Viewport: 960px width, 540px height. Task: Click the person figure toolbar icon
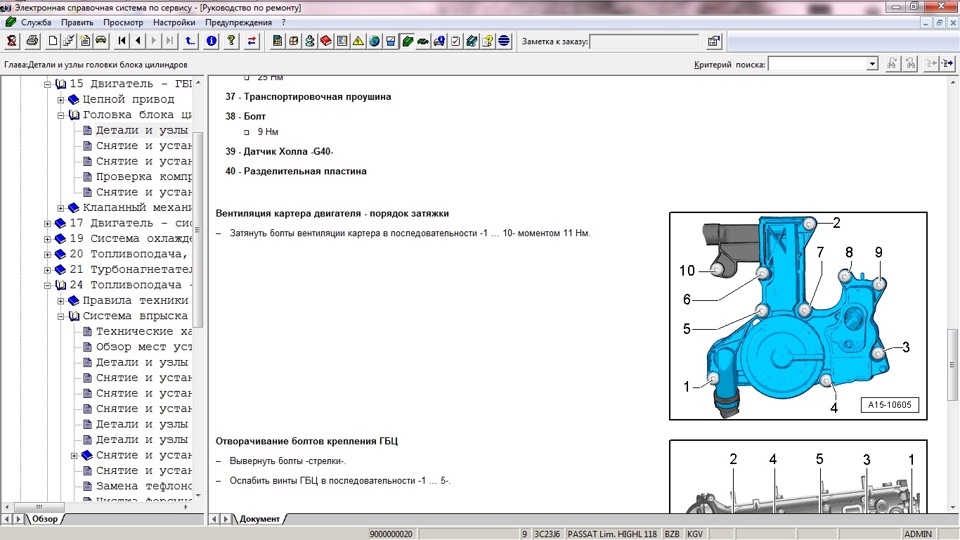(x=310, y=41)
